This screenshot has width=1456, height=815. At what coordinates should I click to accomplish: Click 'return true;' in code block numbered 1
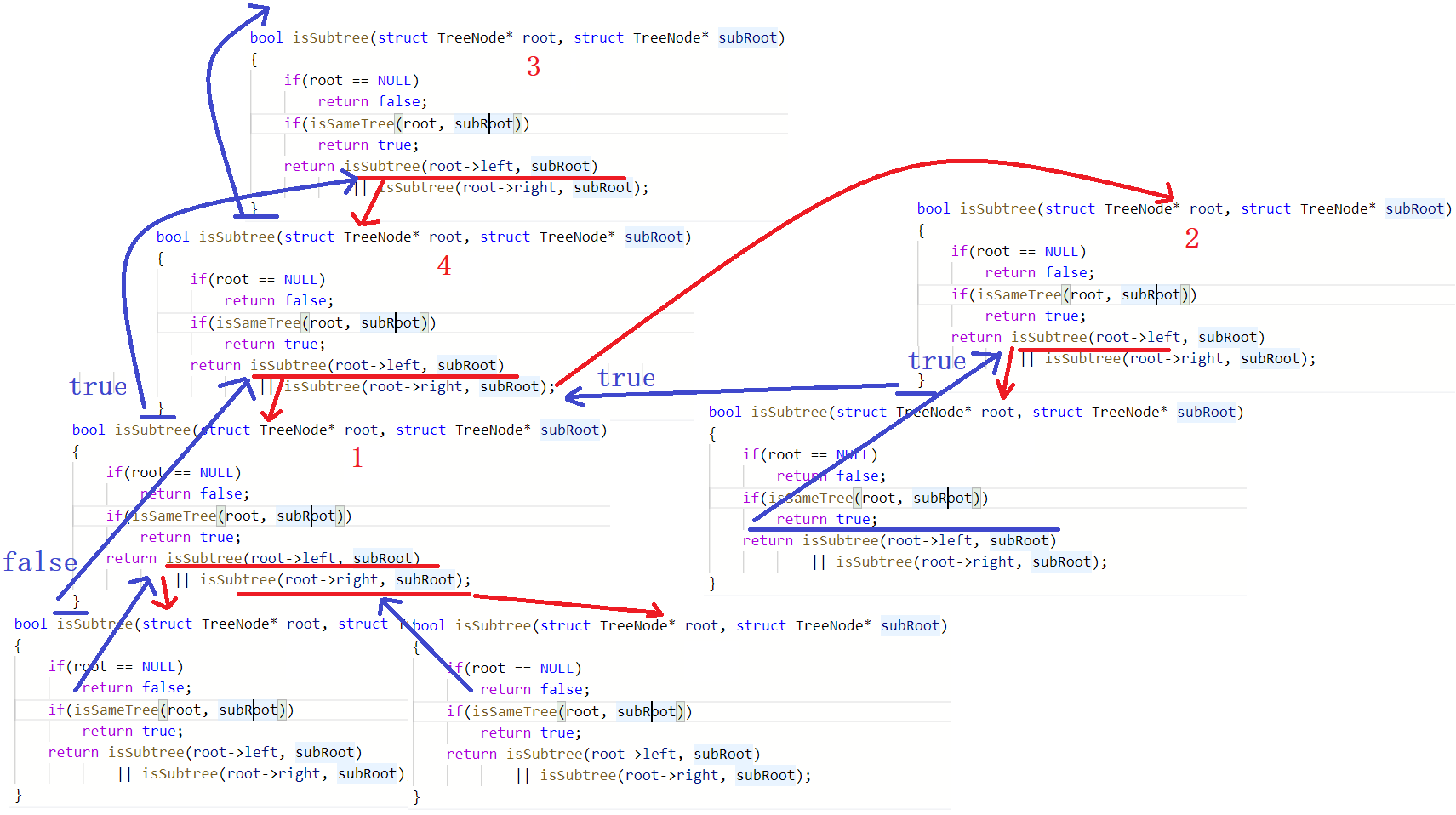pos(191,537)
